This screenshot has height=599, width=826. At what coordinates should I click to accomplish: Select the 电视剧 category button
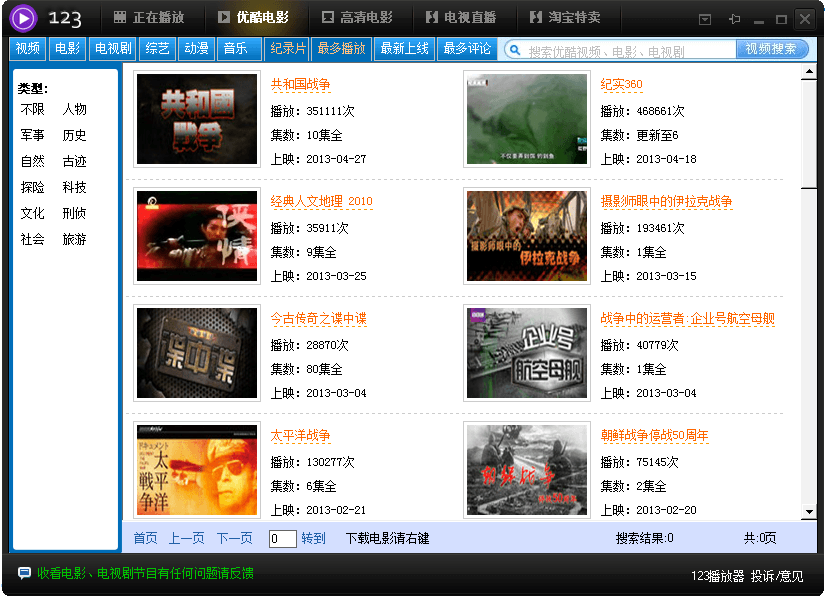[112, 49]
